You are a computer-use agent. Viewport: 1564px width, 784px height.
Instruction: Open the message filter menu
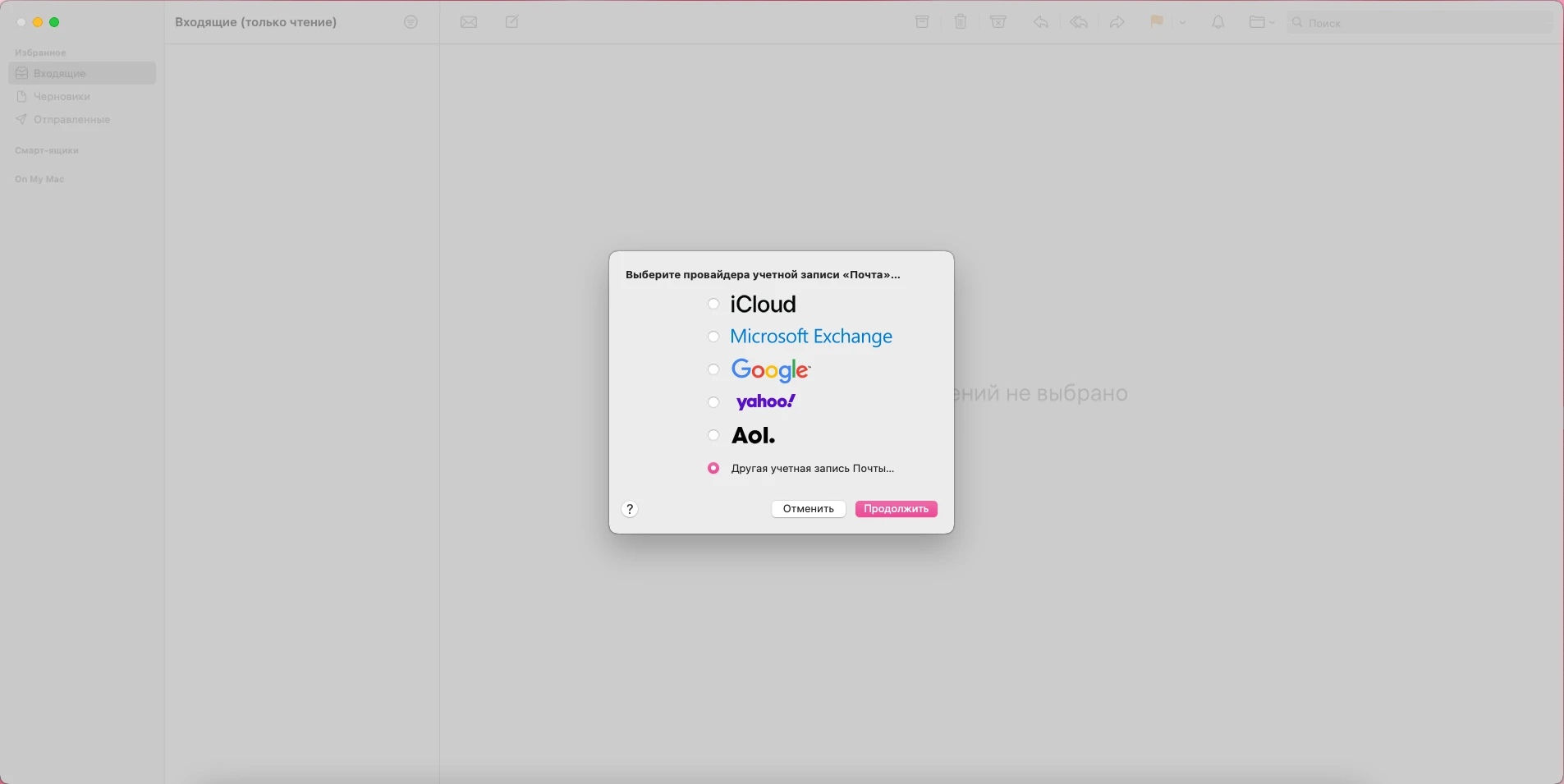[x=410, y=22]
